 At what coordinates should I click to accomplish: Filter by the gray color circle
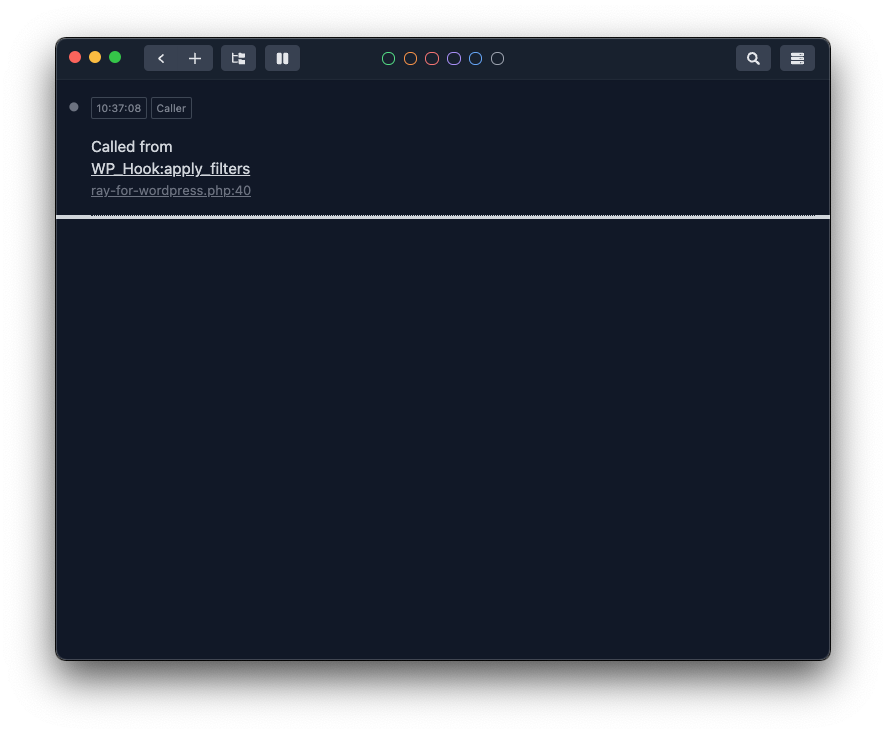coord(497,59)
